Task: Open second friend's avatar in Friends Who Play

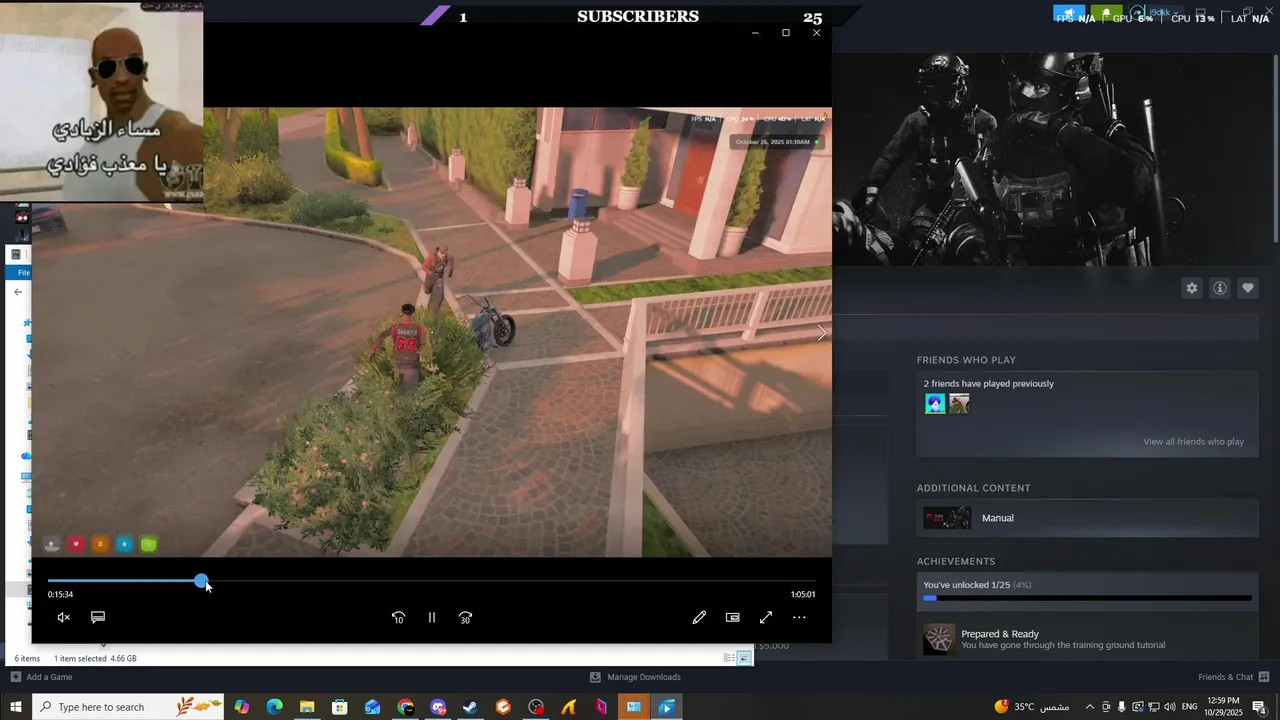Action: pos(959,404)
